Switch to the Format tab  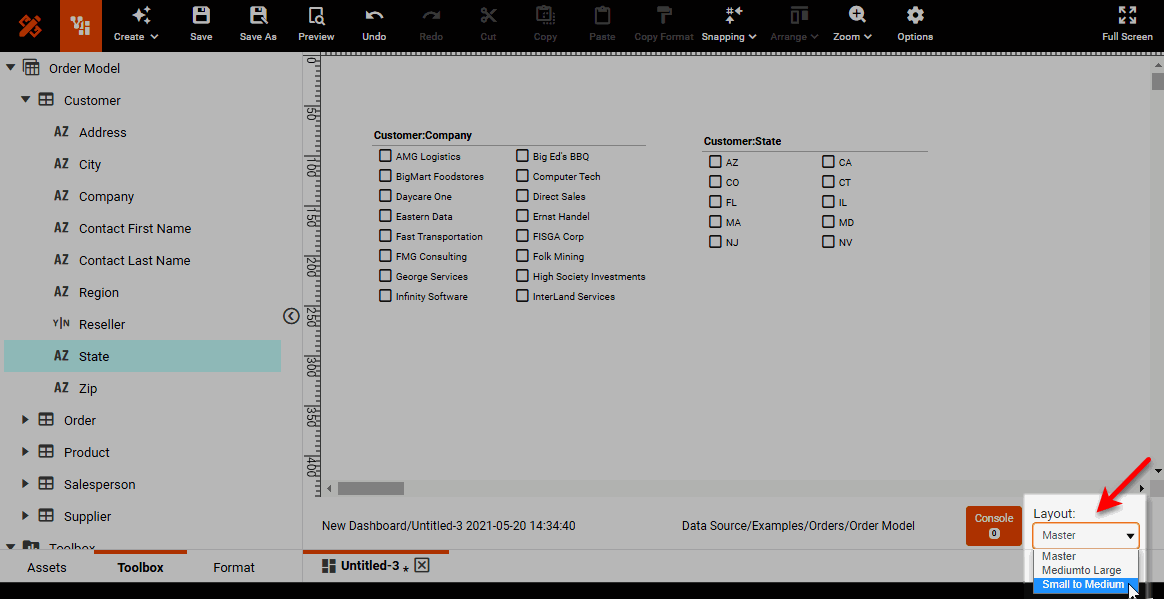tap(233, 567)
